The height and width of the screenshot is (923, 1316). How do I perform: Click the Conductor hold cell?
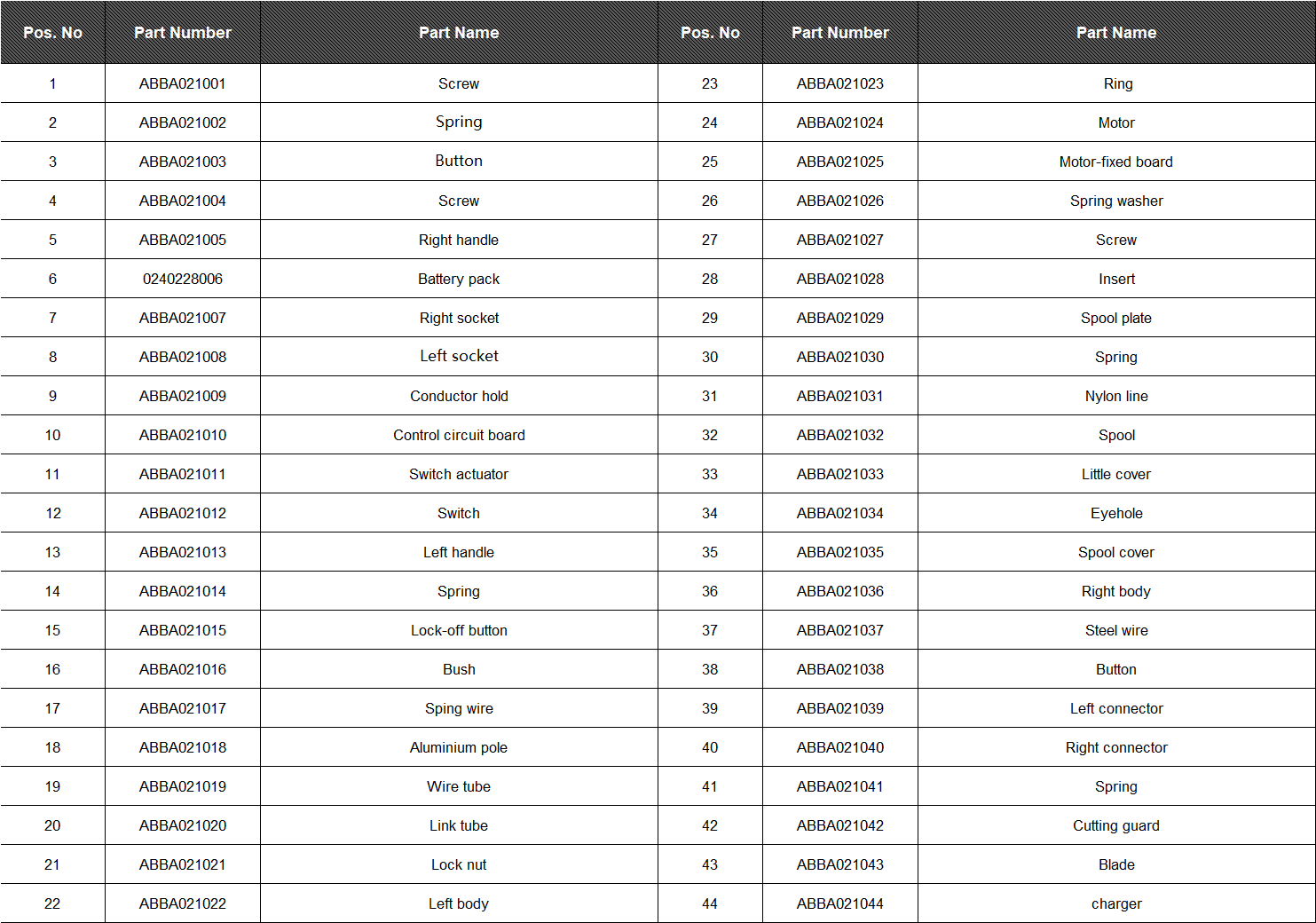click(x=459, y=396)
